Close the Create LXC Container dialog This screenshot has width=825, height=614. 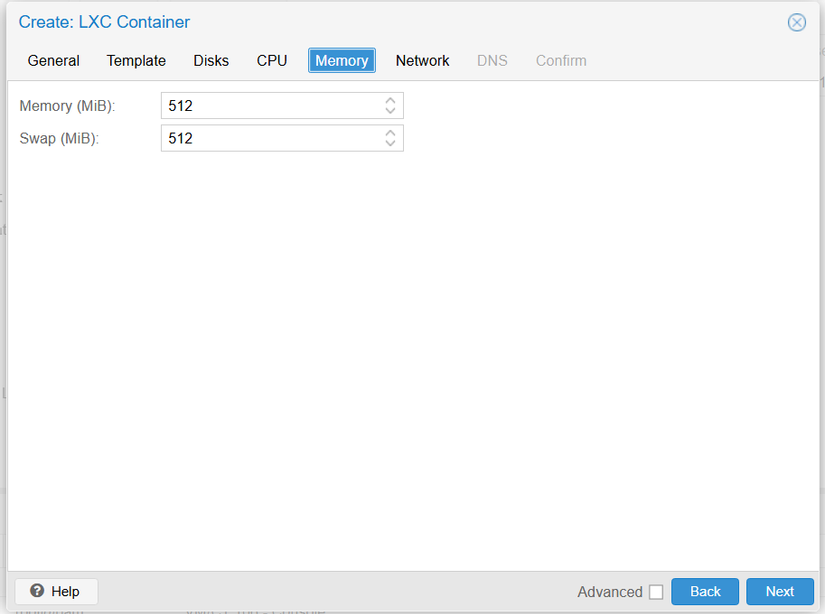point(796,23)
